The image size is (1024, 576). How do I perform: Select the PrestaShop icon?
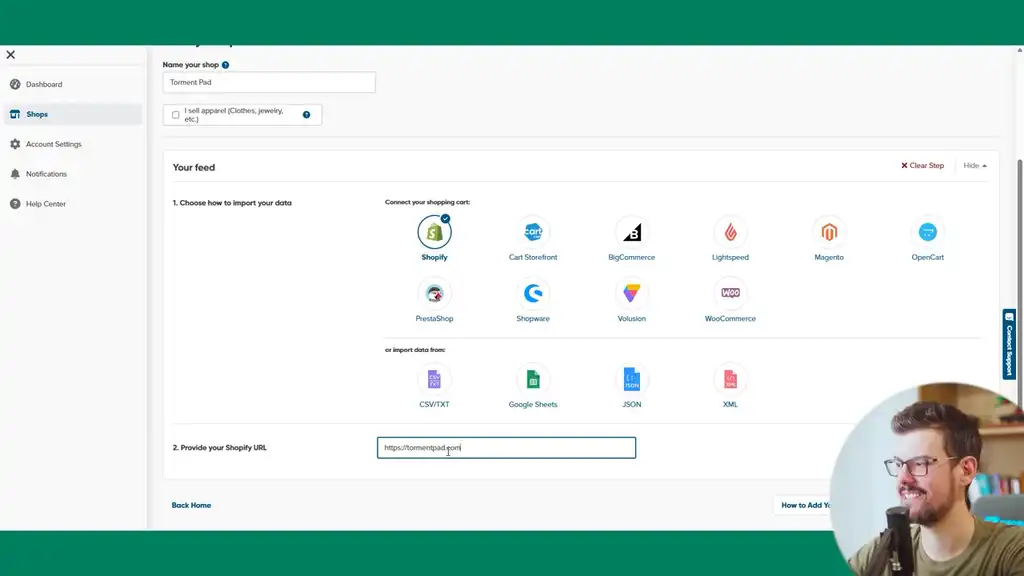pyautogui.click(x=434, y=293)
